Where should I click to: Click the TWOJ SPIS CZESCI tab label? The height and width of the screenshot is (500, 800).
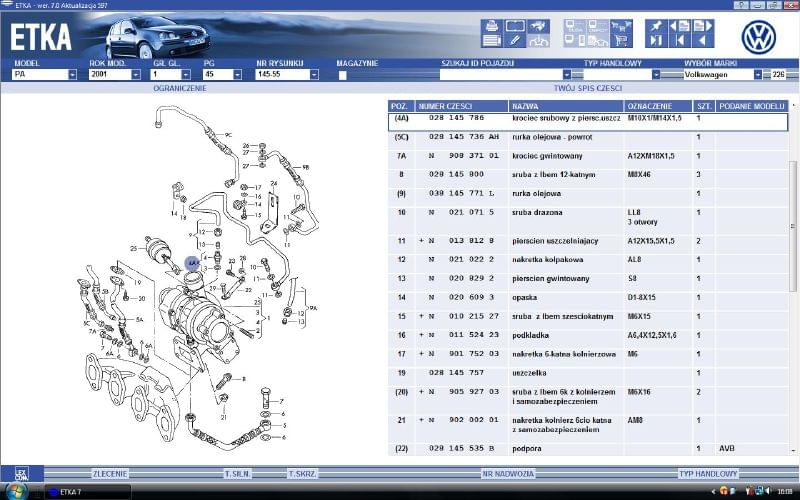[588, 88]
